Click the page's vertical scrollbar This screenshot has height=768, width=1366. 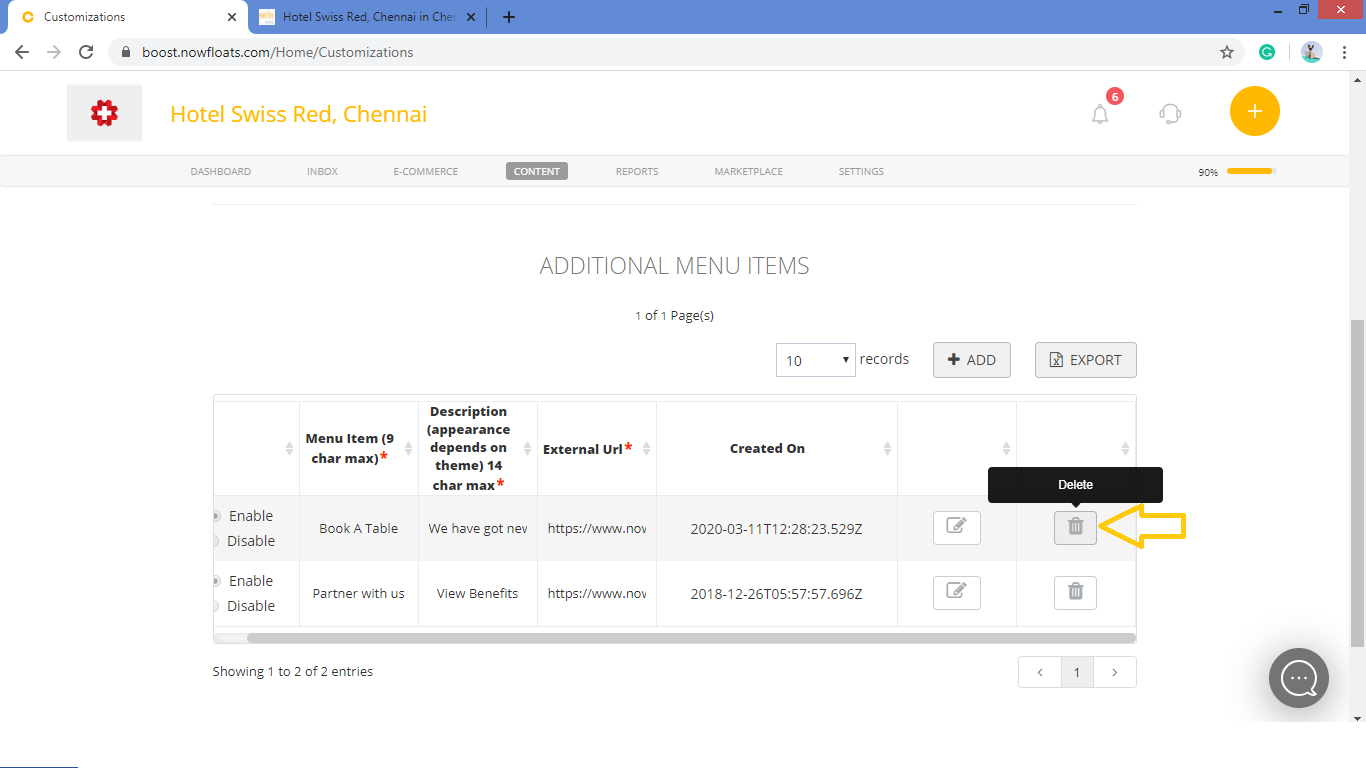1357,483
